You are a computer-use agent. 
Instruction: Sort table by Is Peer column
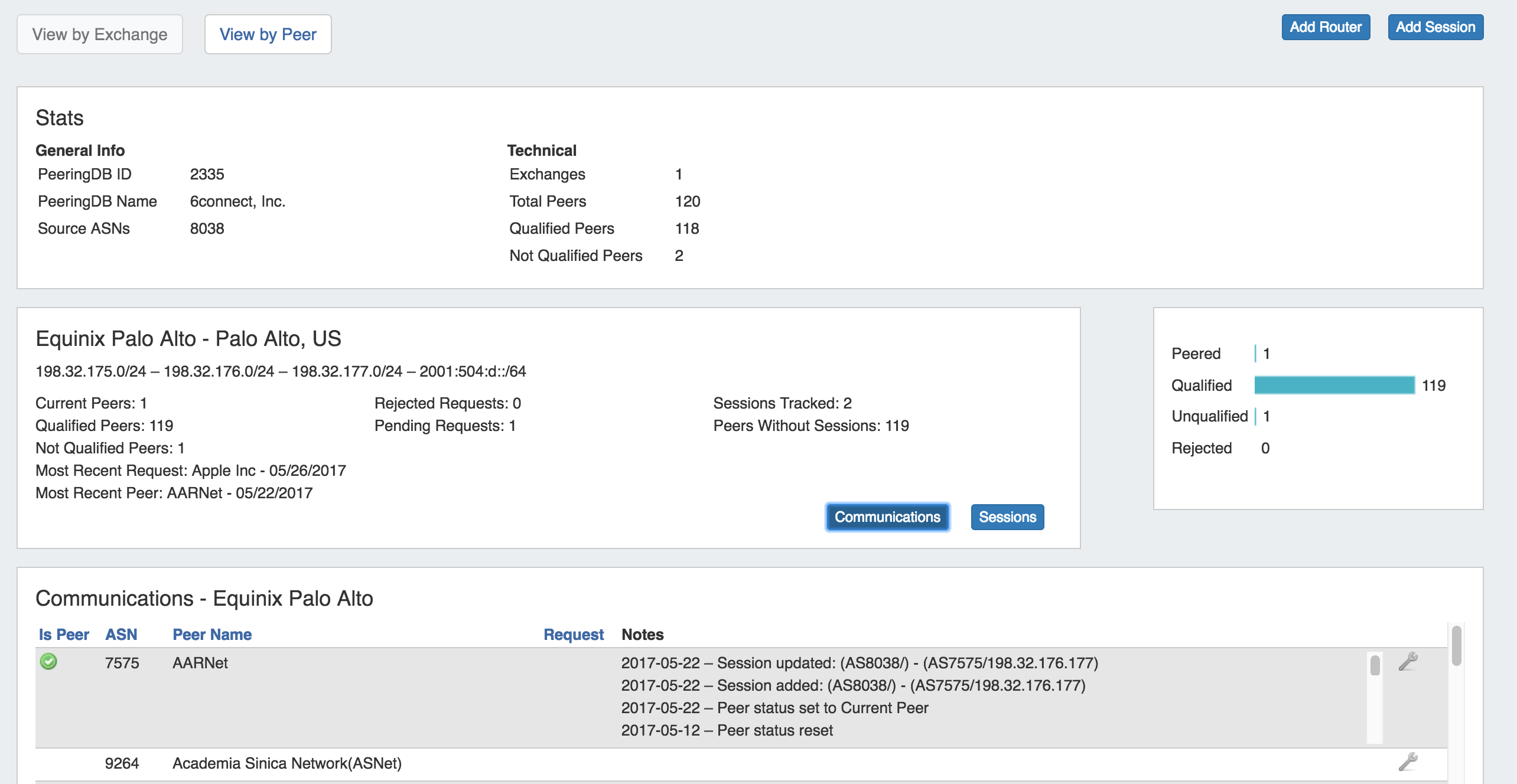64,635
